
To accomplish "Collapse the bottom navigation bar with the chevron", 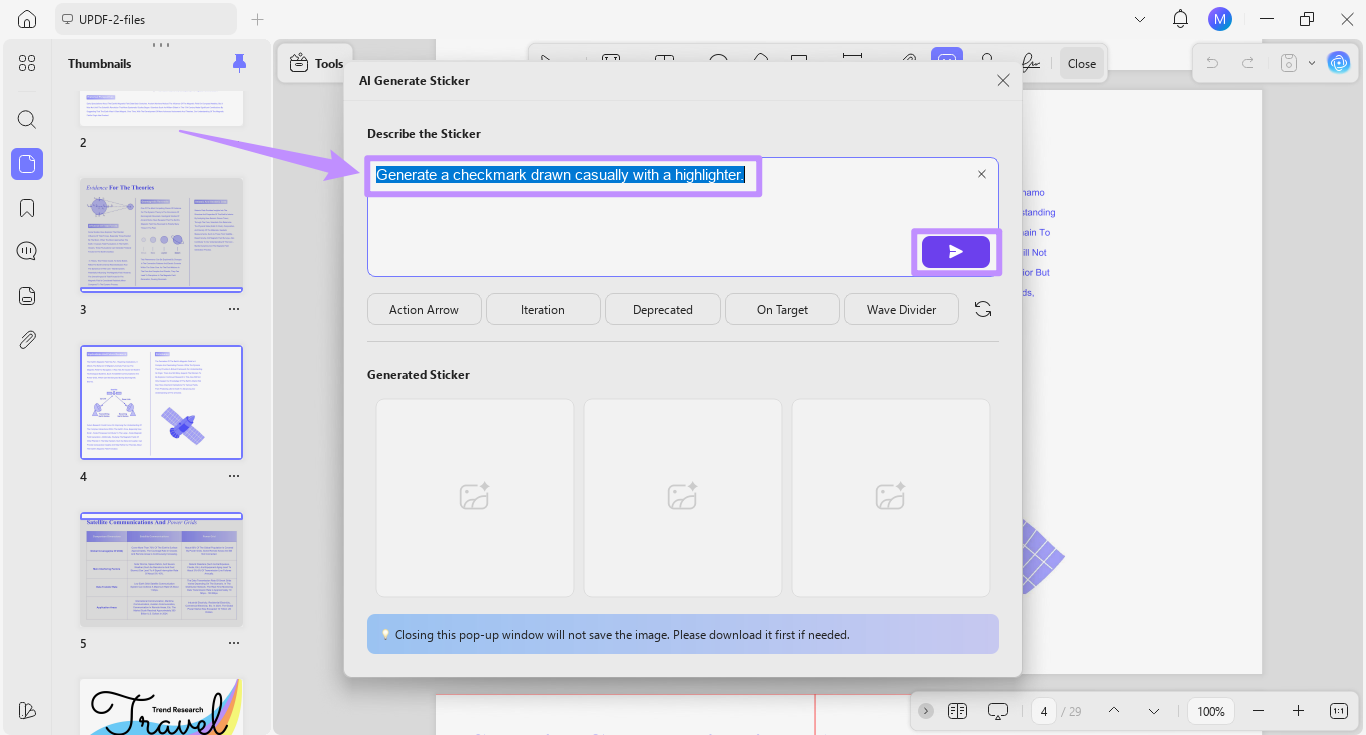I will click(x=926, y=711).
